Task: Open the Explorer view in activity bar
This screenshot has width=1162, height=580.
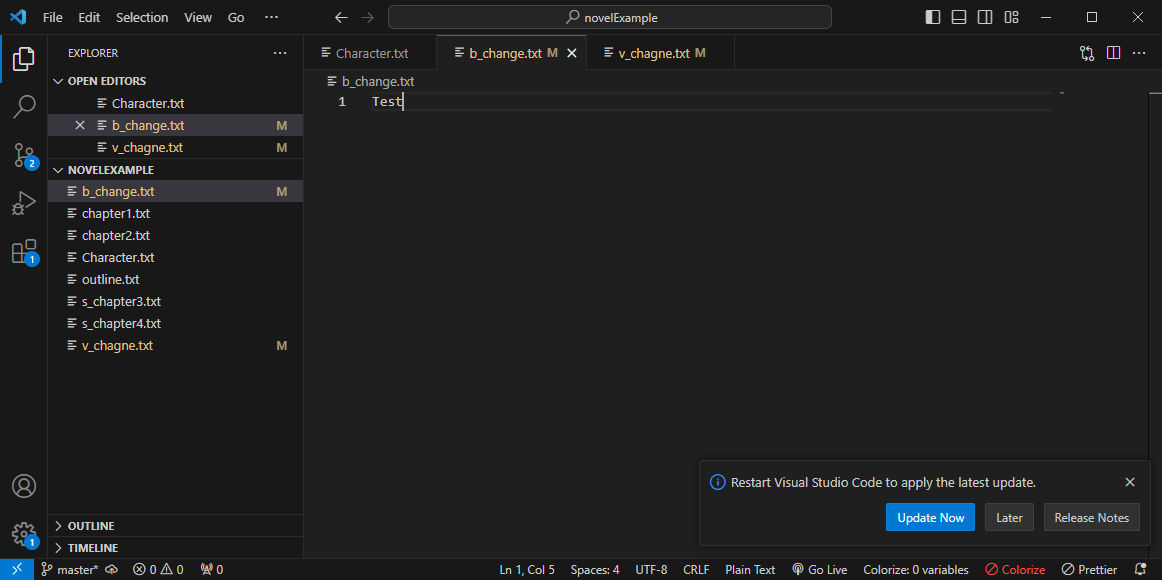Action: [24, 59]
